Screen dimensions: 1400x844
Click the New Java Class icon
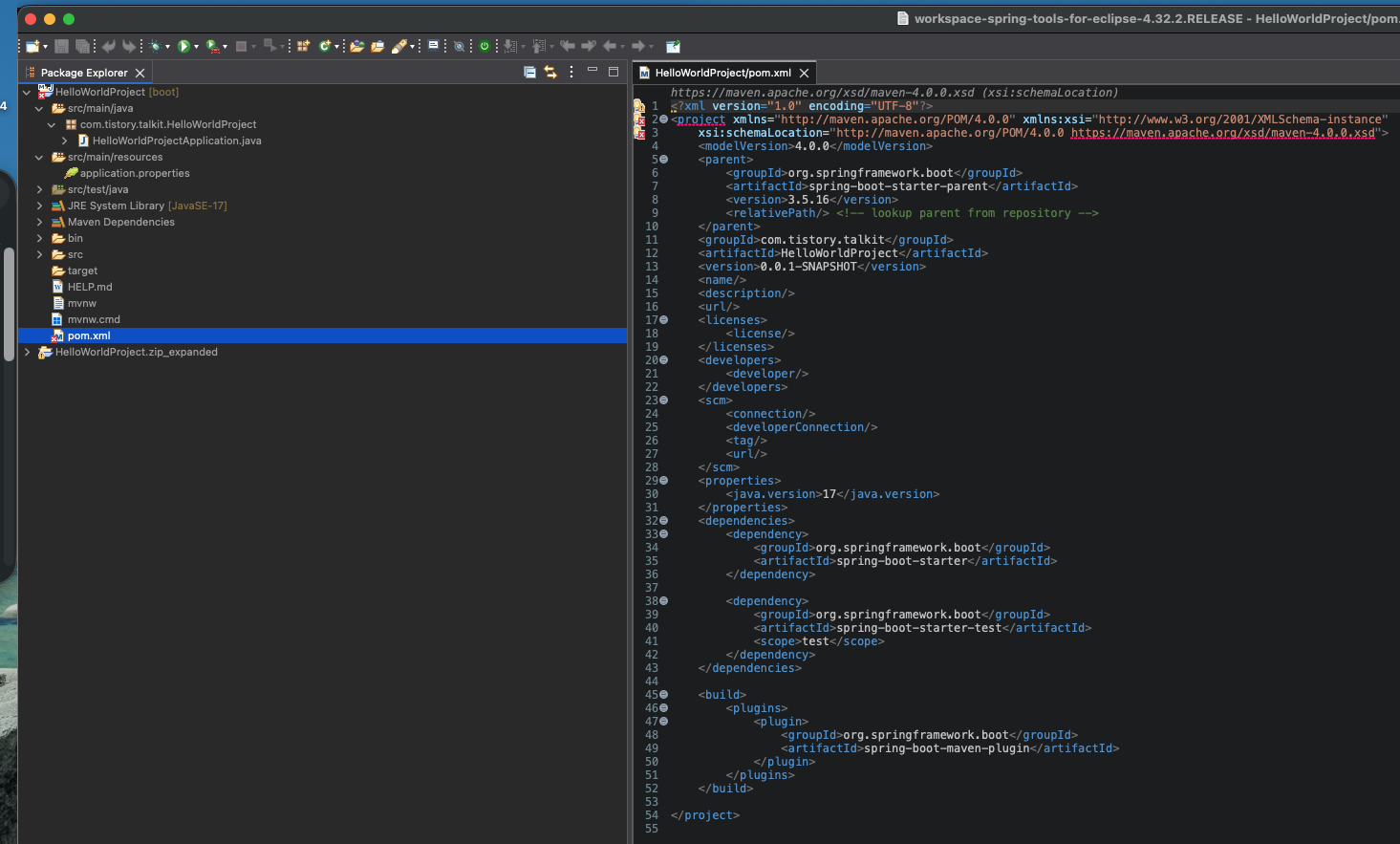[x=326, y=46]
